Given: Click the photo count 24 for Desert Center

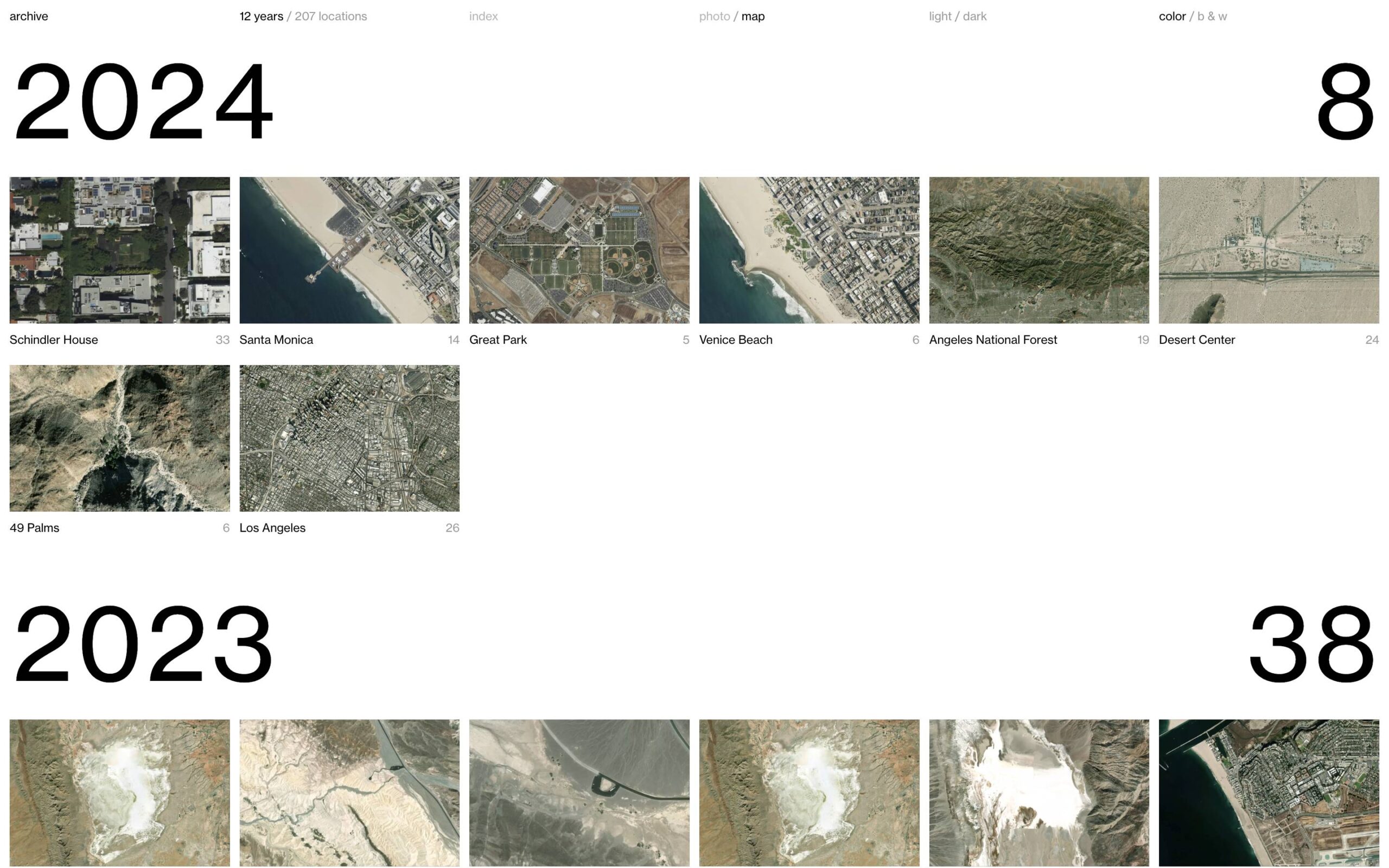Looking at the screenshot, I should coord(1372,340).
